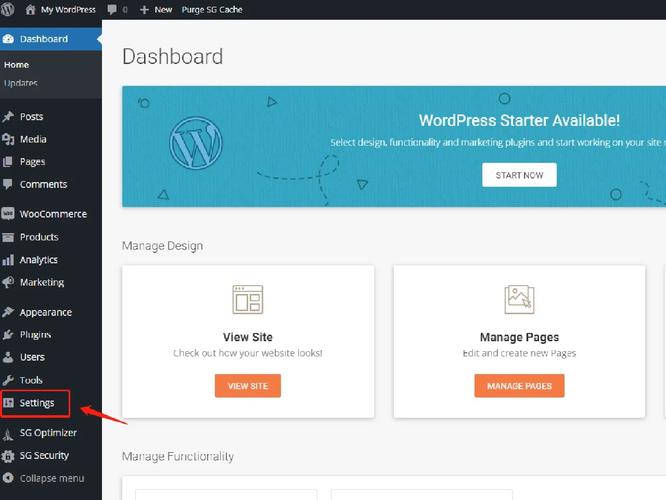Click the Tools wrench icon

[8, 380]
